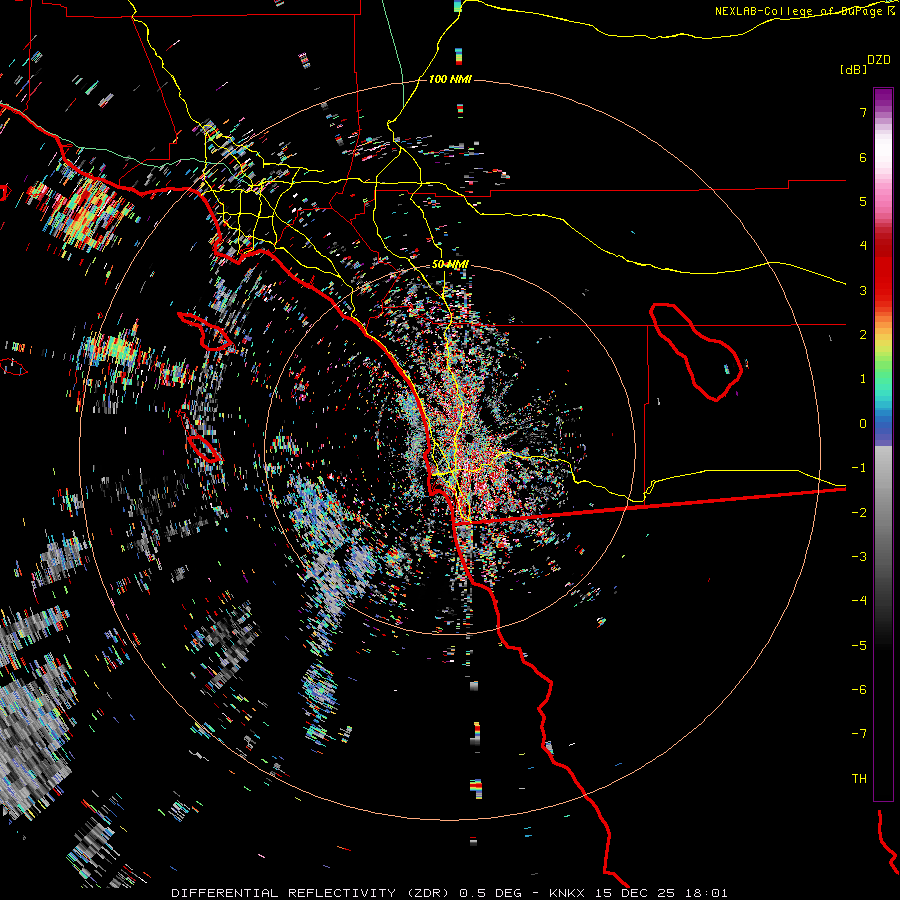This screenshot has width=900, height=900.
Task: Click the 0 value on the color scale
Action: [x=863, y=424]
